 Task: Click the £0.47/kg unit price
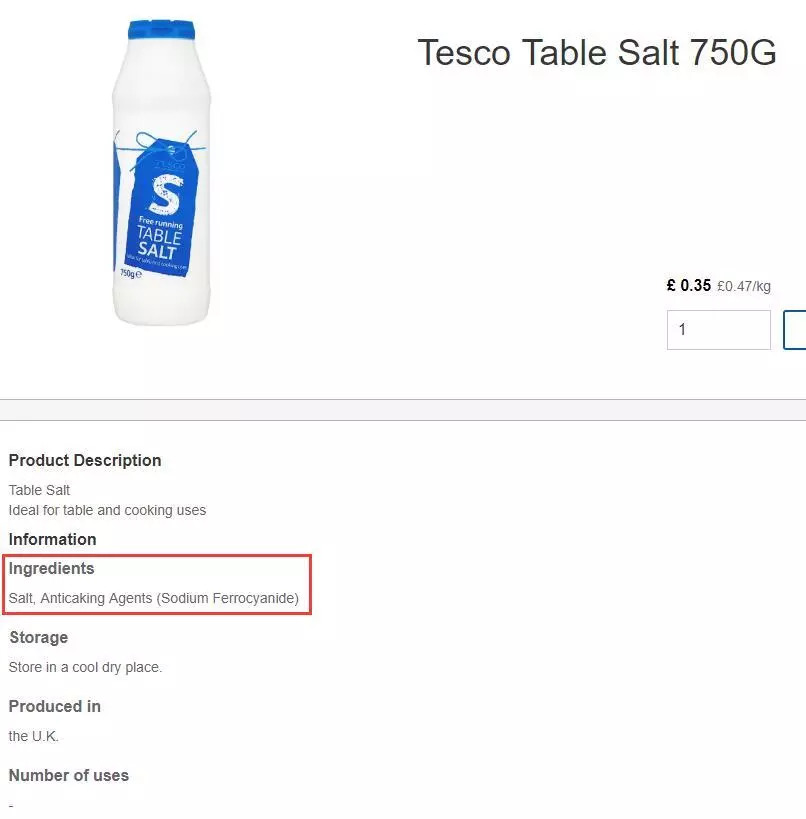coord(744,287)
